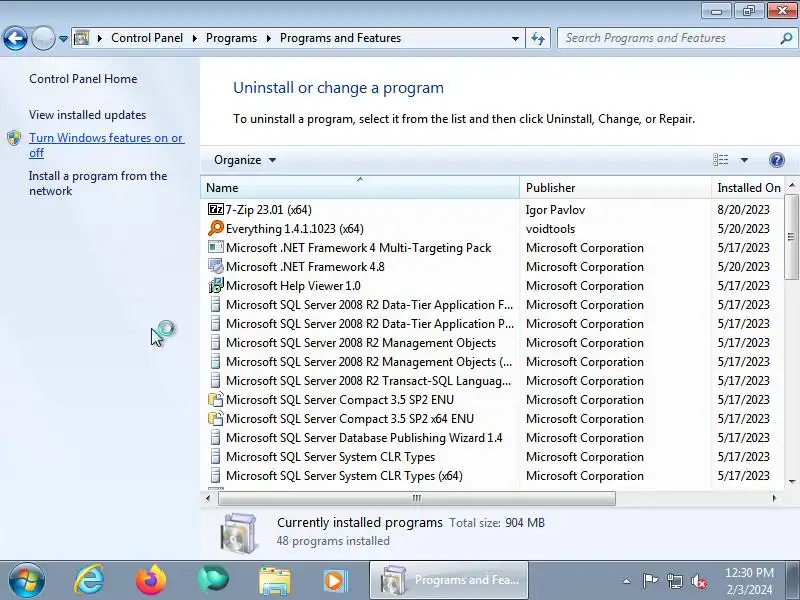This screenshot has width=800, height=600.
Task: Open Windows Explorer from the taskbar
Action: pos(274,581)
